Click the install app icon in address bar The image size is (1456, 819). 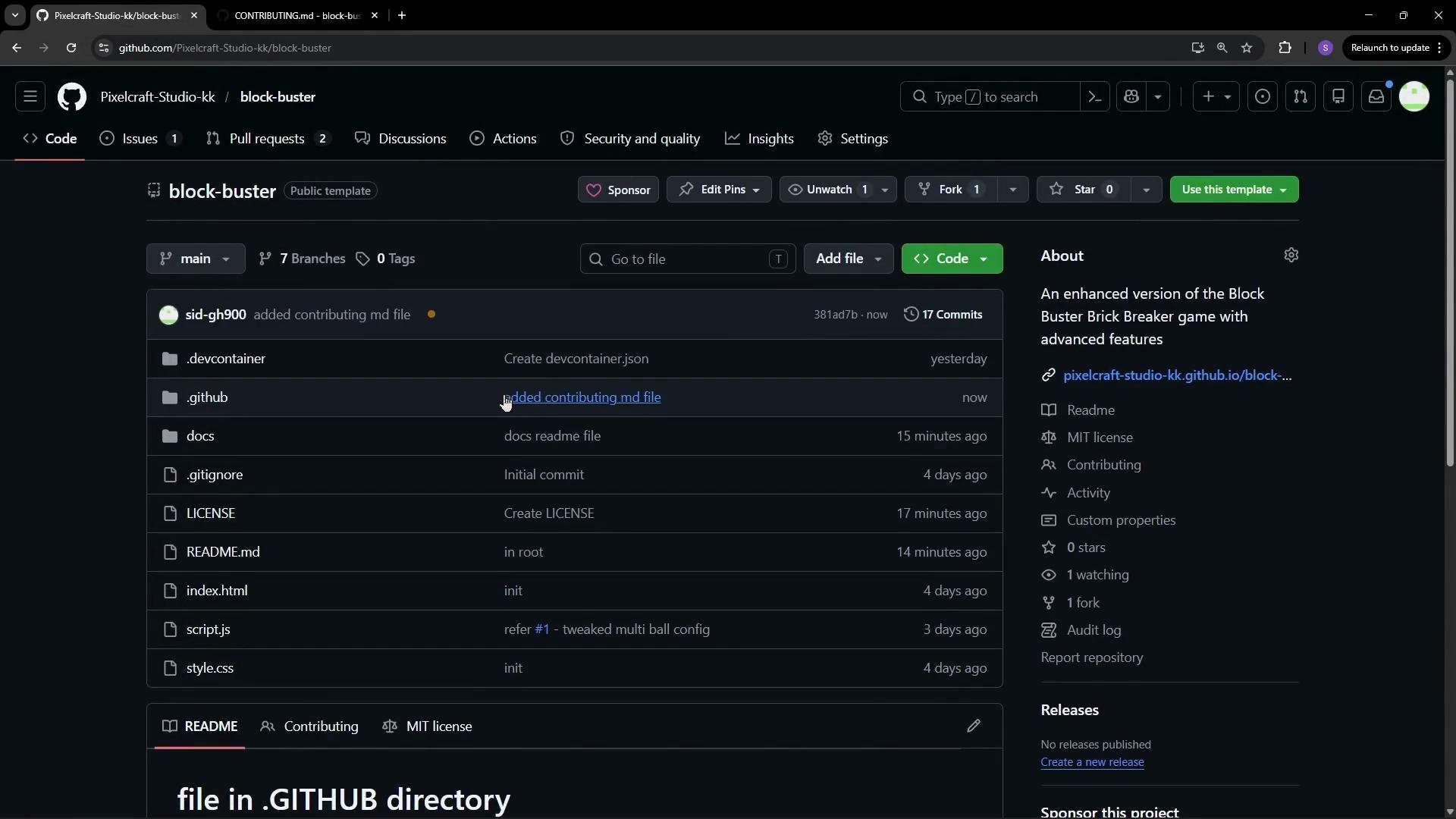tap(1197, 48)
